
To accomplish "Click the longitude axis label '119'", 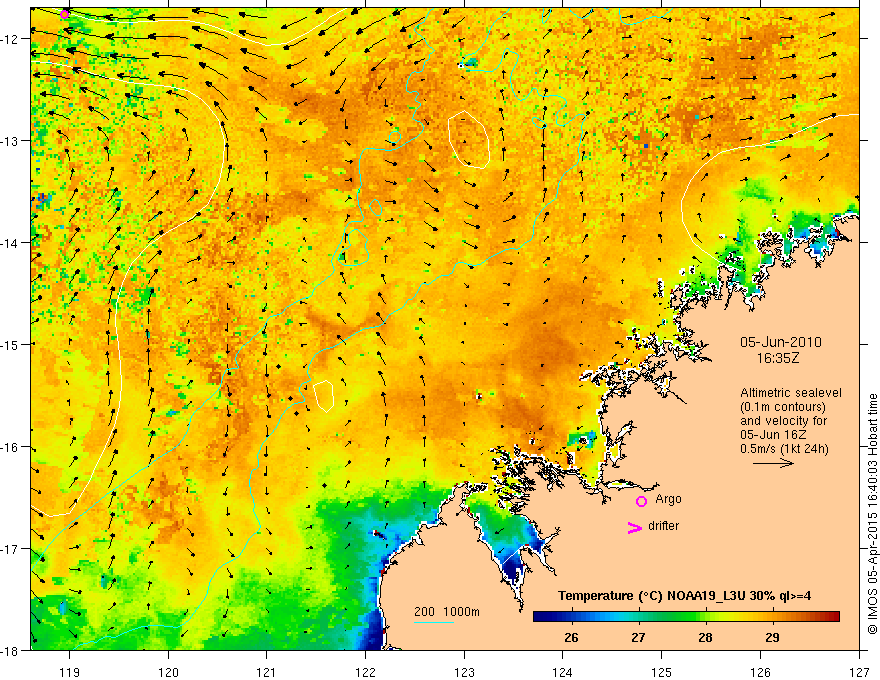I will click(x=69, y=672).
